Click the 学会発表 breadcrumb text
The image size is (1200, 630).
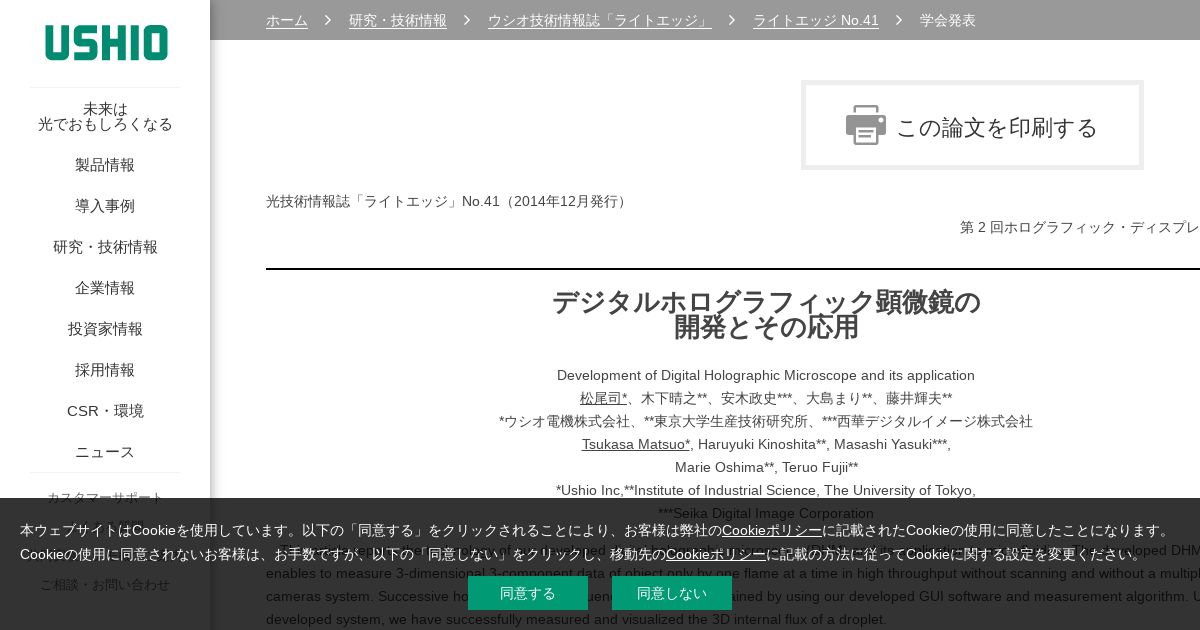948,20
